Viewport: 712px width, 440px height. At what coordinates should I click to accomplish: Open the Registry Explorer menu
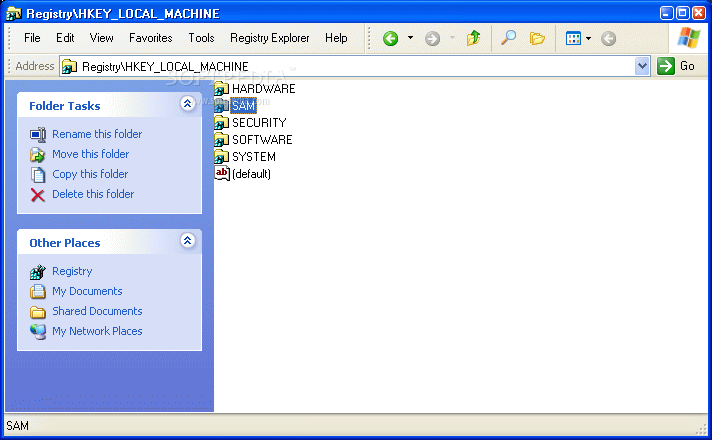point(270,38)
